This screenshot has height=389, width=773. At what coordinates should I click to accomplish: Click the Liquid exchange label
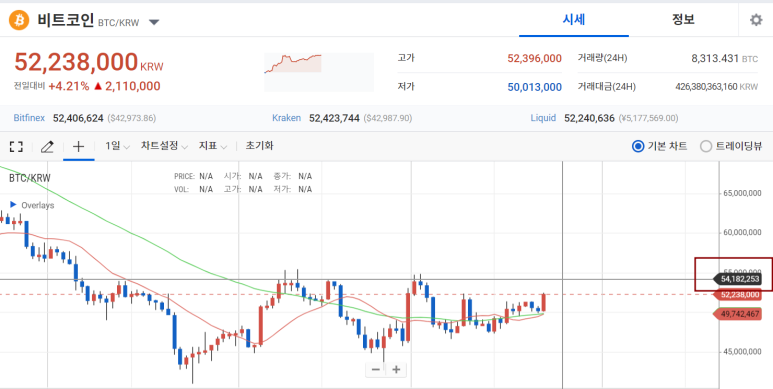543,118
